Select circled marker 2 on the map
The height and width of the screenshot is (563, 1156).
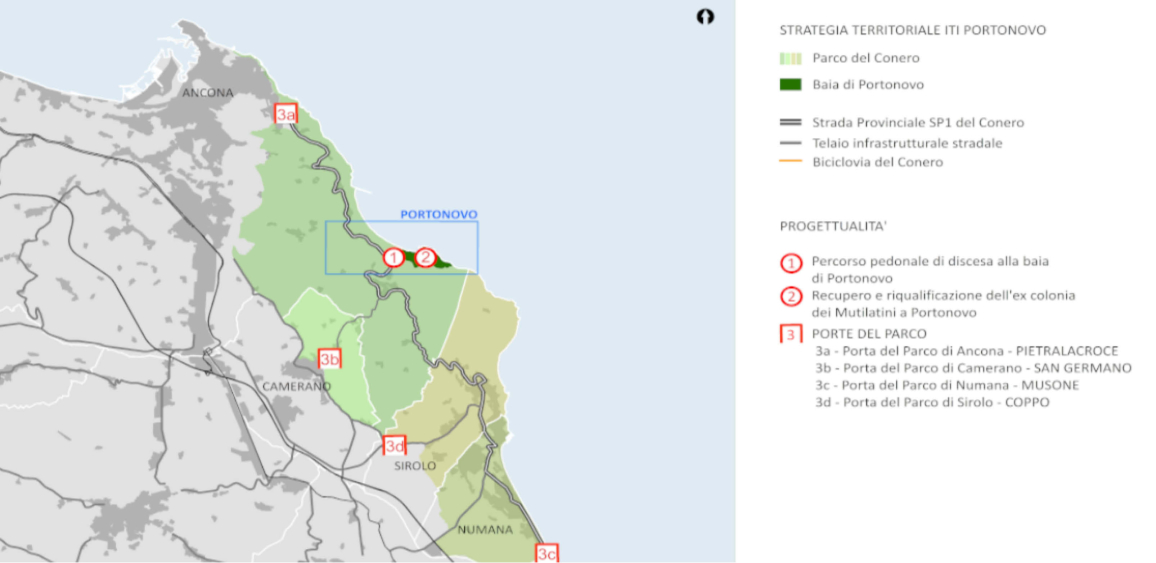point(425,258)
